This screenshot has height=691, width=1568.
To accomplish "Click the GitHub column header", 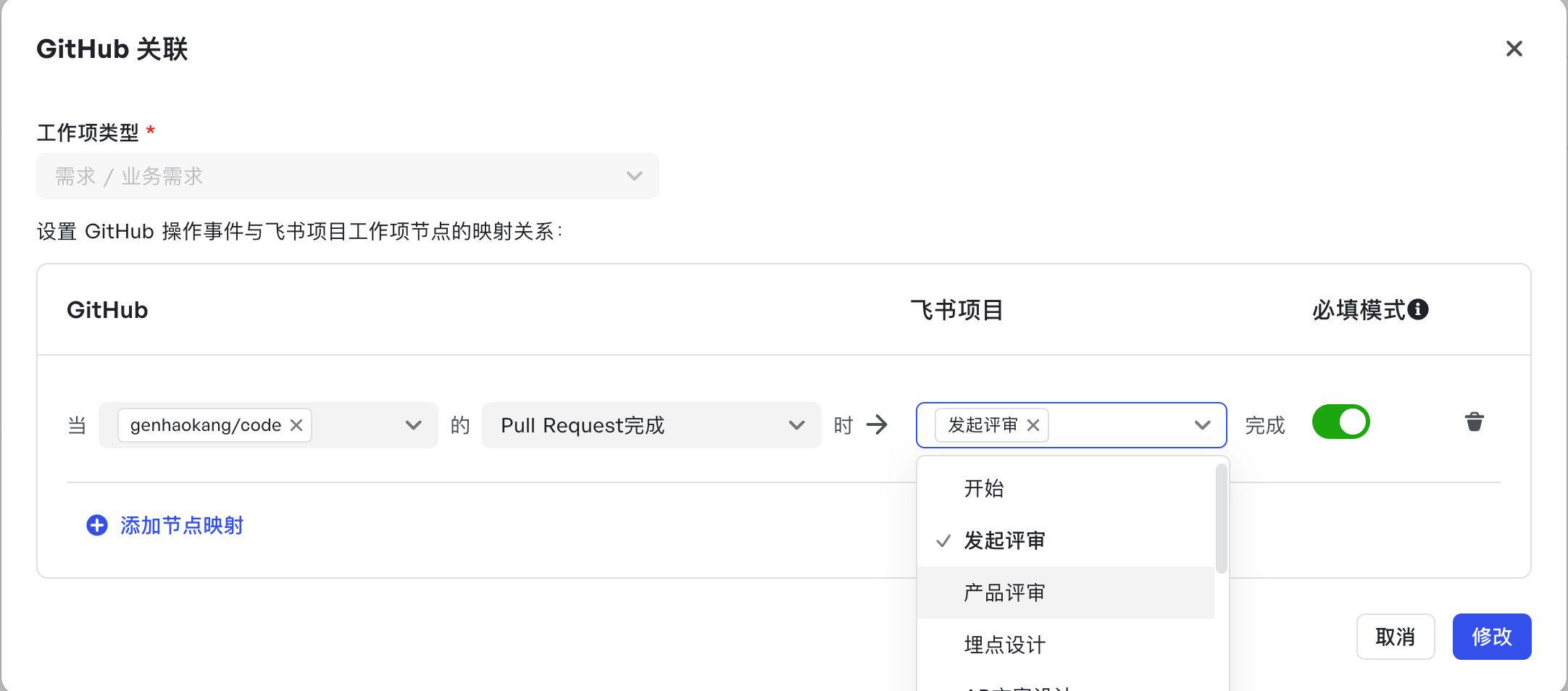I will coord(107,310).
